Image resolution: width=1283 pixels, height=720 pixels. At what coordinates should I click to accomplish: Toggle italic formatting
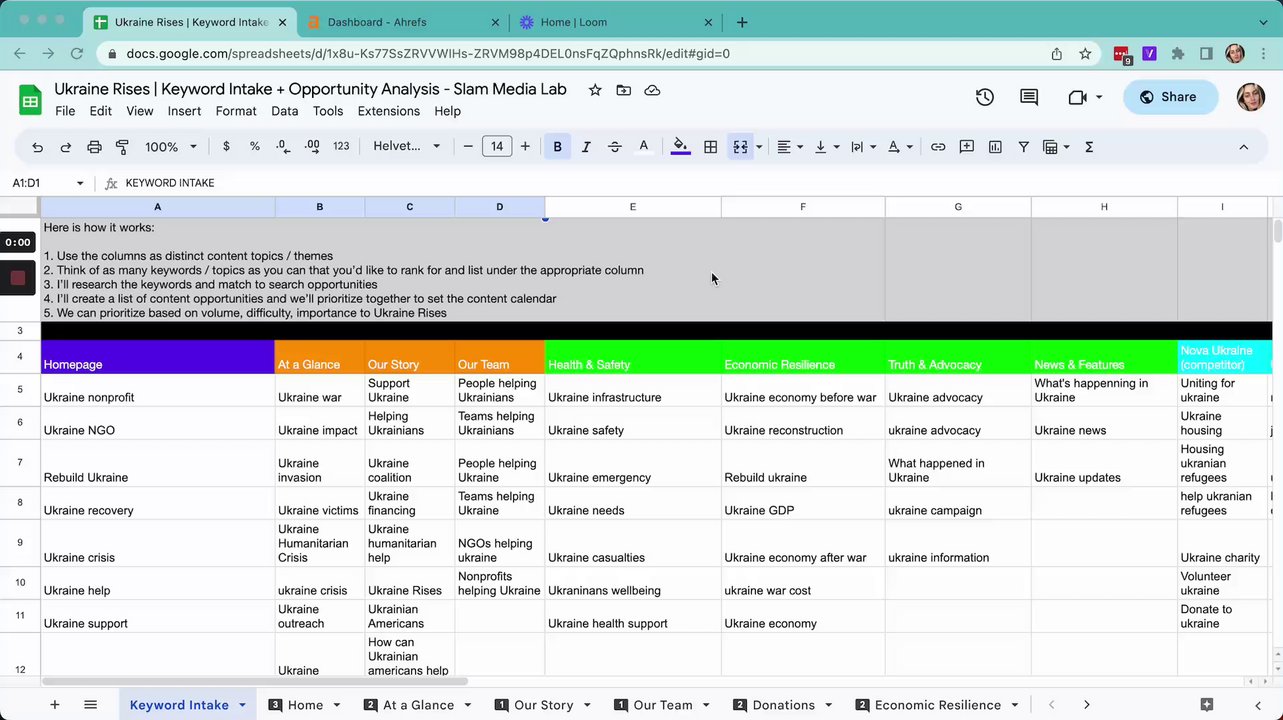coord(586,146)
